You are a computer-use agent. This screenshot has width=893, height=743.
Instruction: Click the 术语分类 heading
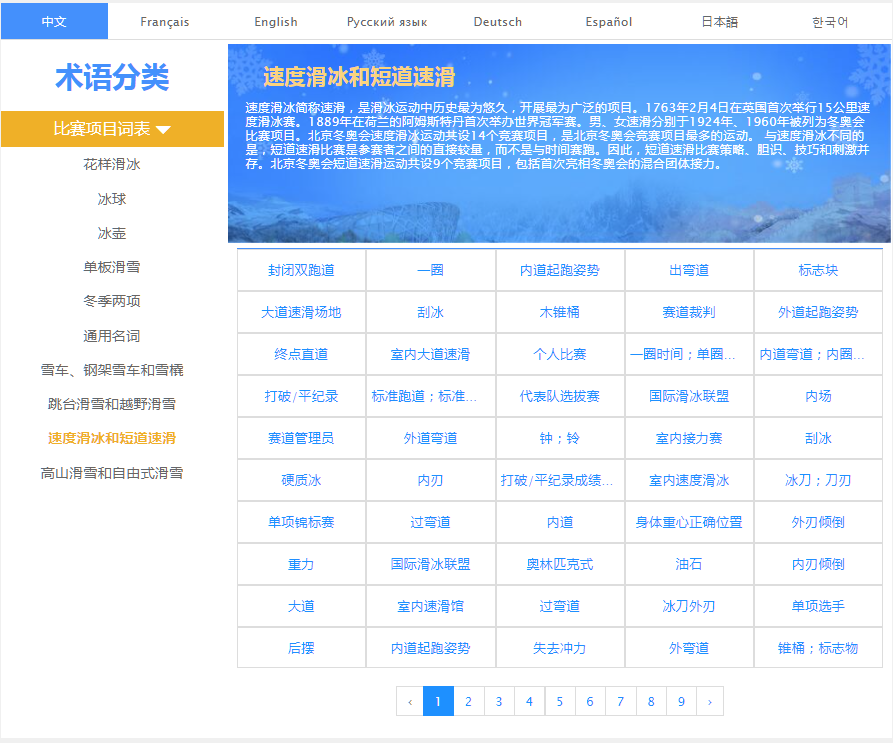tap(112, 77)
